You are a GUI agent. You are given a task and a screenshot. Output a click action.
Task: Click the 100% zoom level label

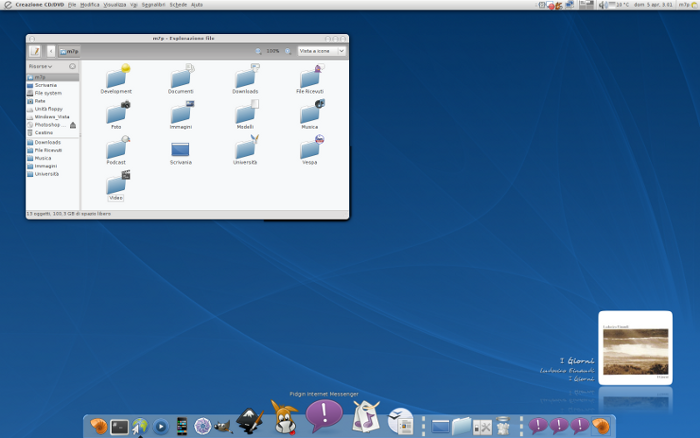point(273,51)
